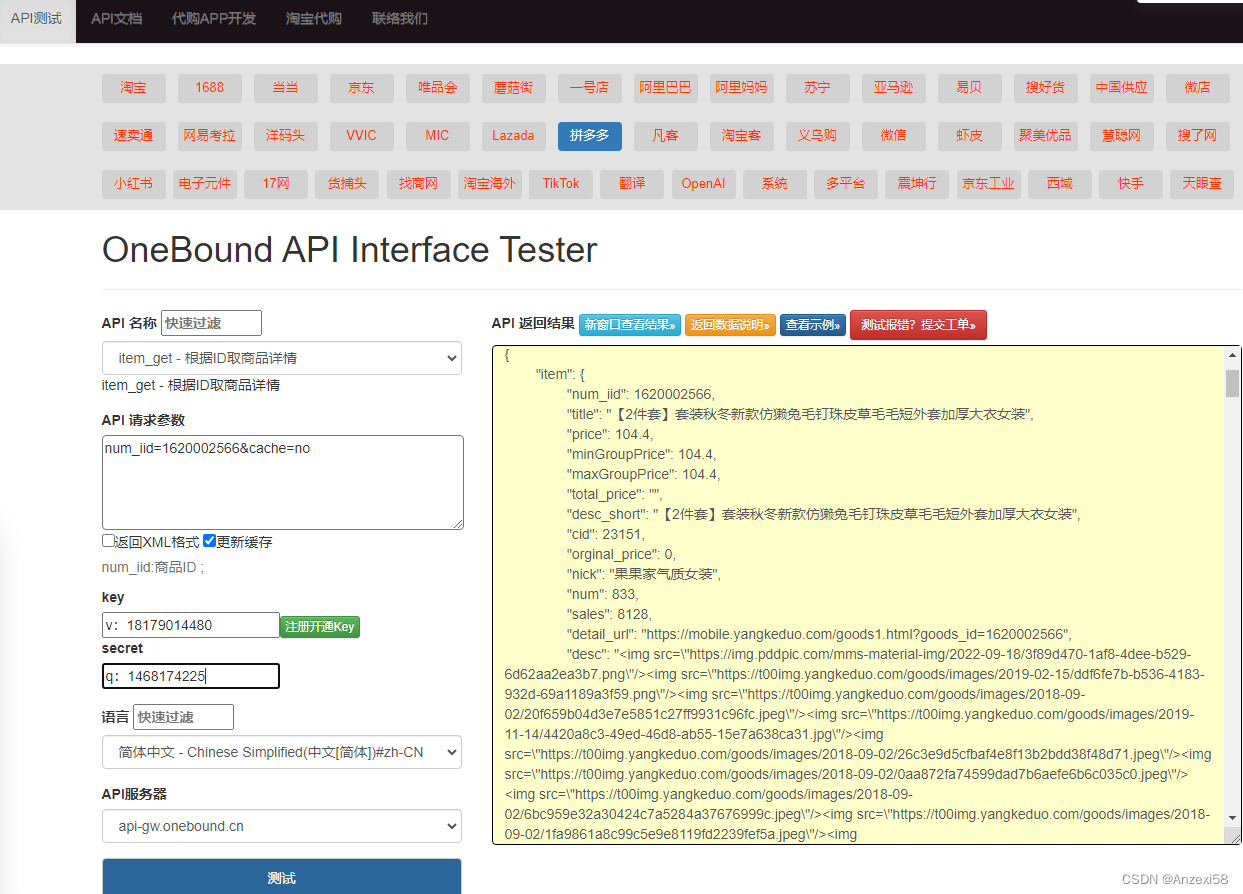Switch to the API测试 tab
1243x894 pixels.
click(x=37, y=19)
